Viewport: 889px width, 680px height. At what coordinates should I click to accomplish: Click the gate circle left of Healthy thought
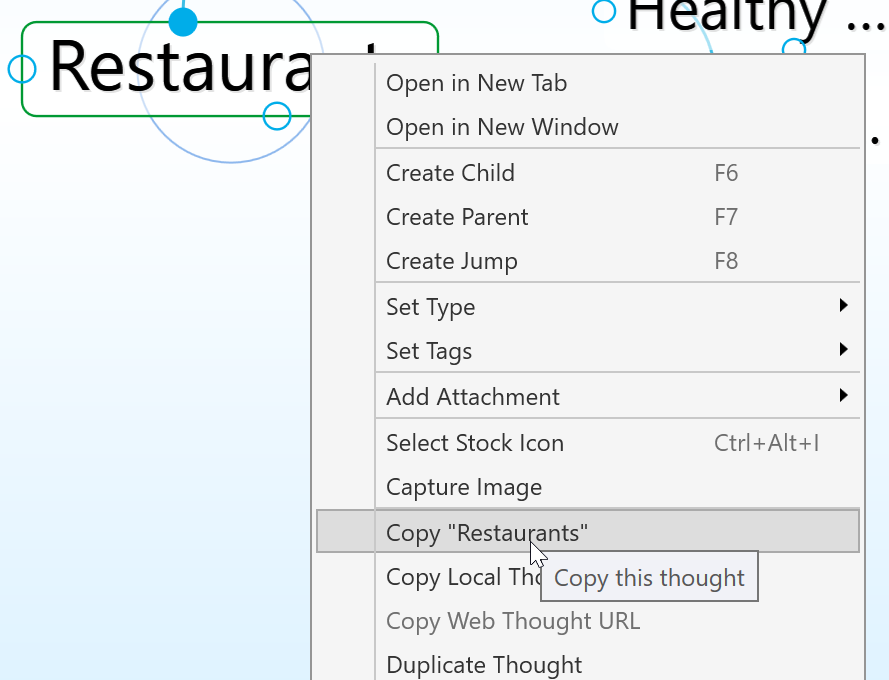pyautogui.click(x=604, y=12)
